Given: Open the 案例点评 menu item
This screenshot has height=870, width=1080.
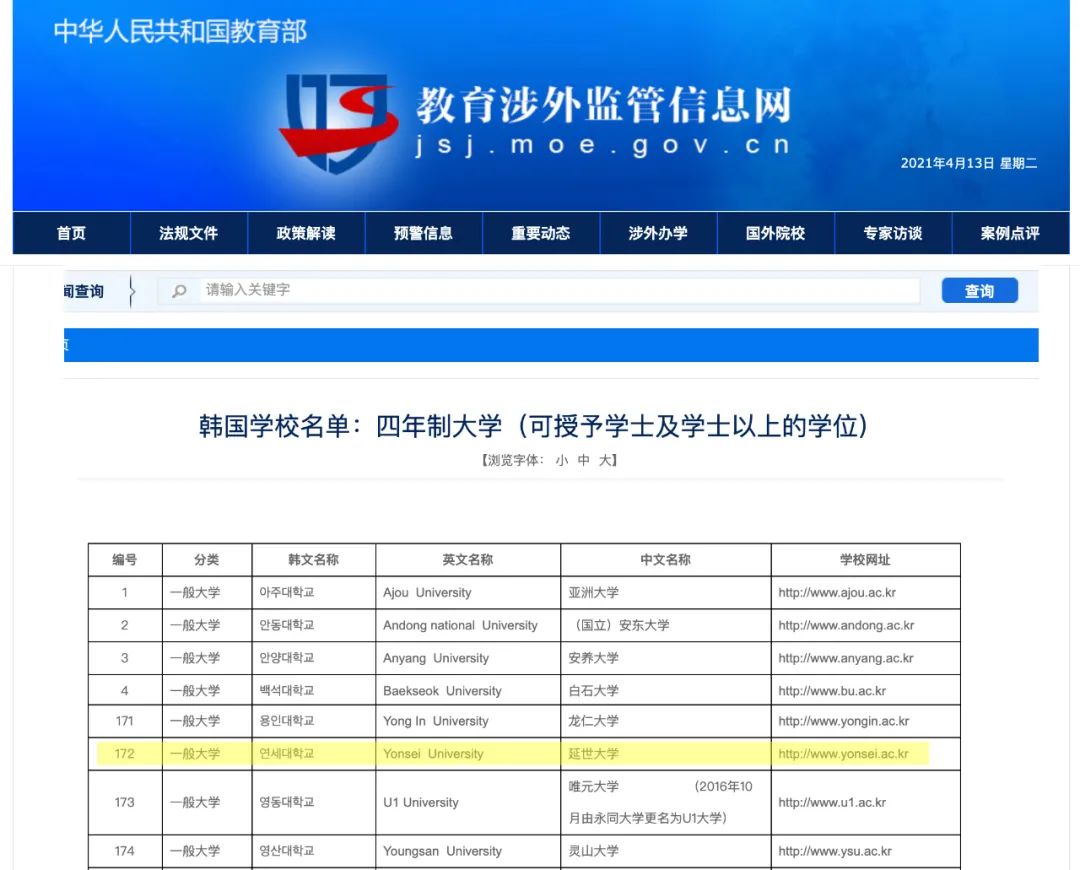Looking at the screenshot, I should pos(1010,233).
